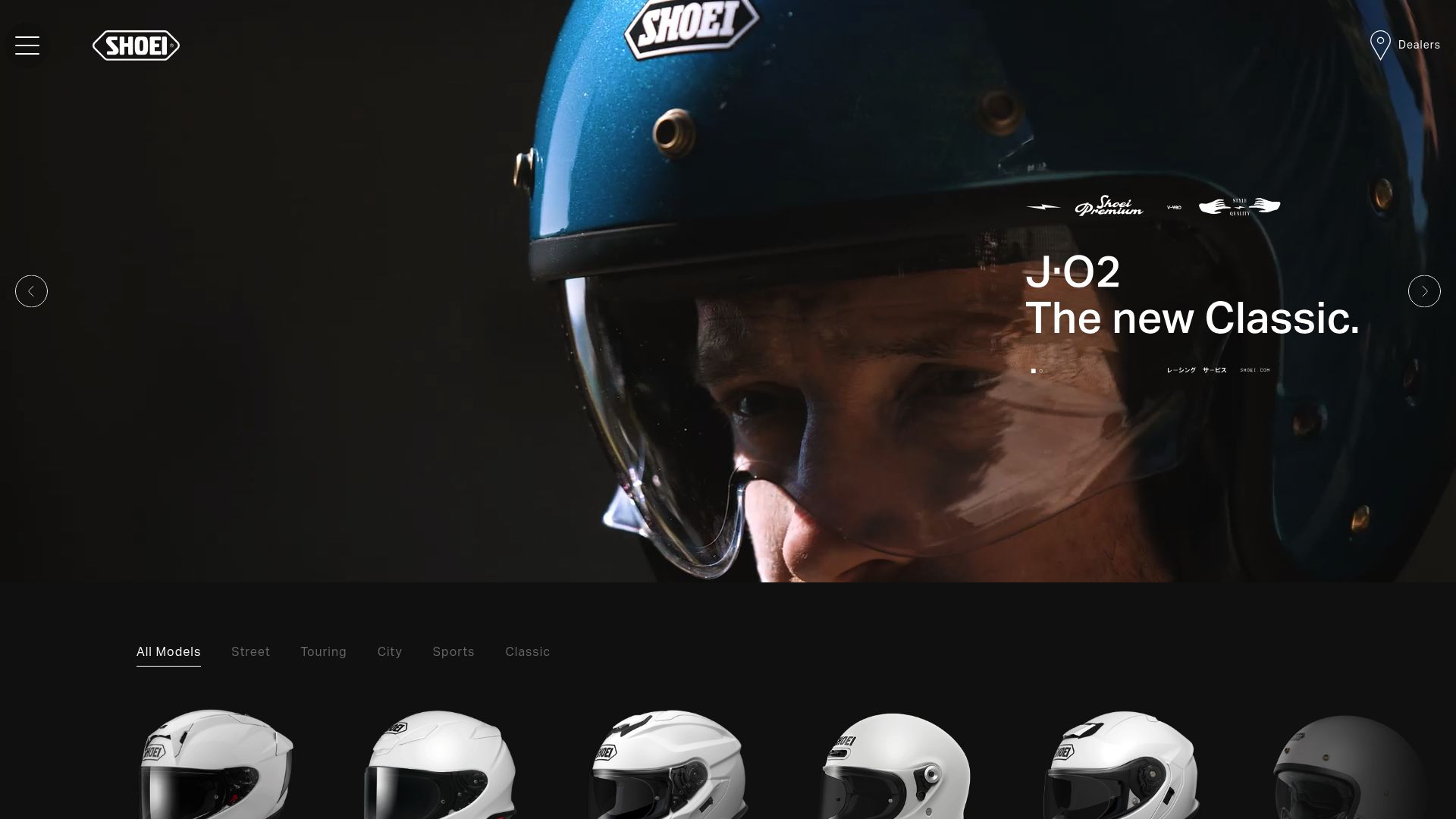Screen dimensions: 1456x819
Task: Switch to the Touring tab
Action: 323,652
